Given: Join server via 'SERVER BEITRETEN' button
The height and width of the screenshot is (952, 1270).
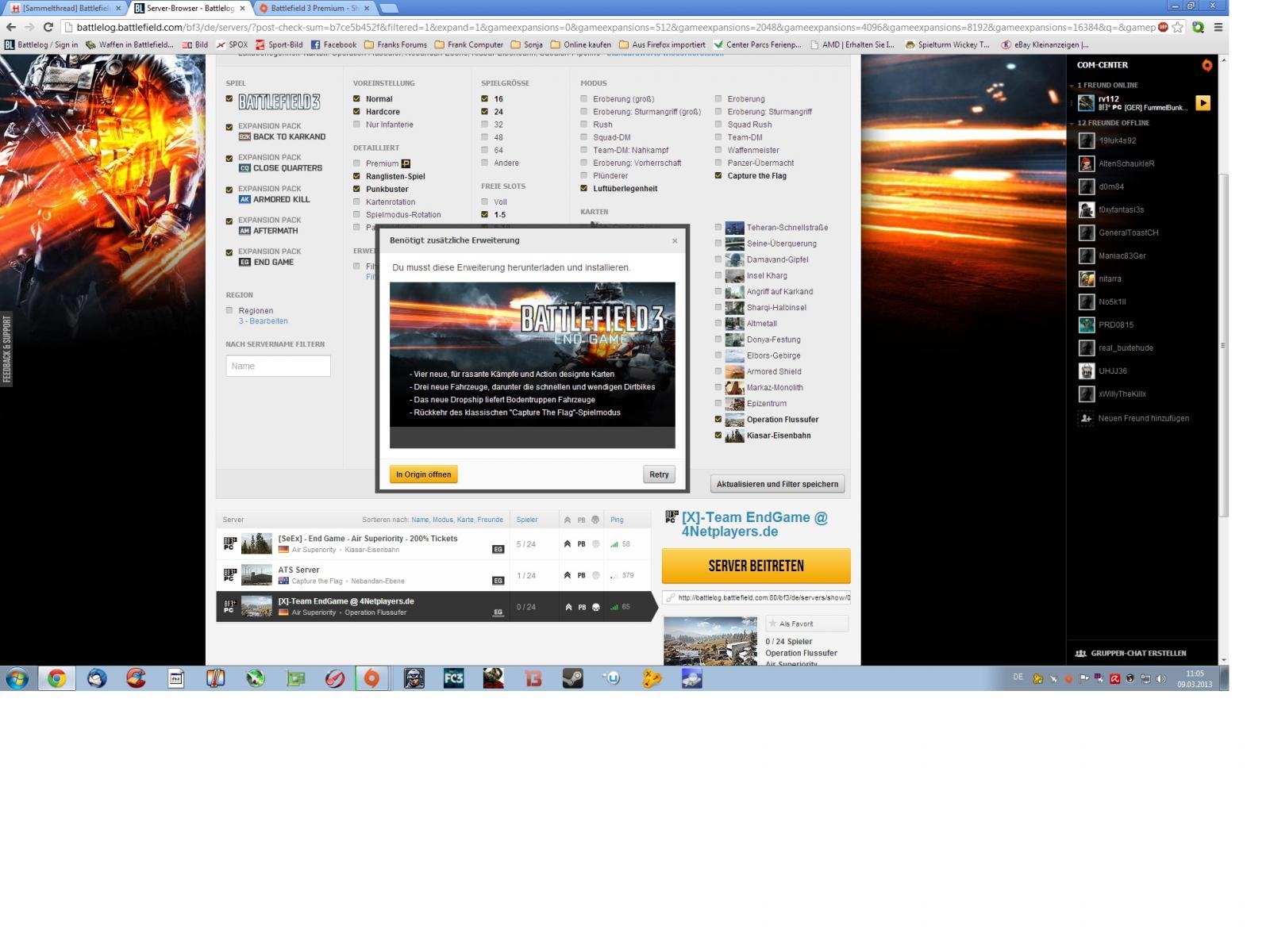Looking at the screenshot, I should click(756, 566).
